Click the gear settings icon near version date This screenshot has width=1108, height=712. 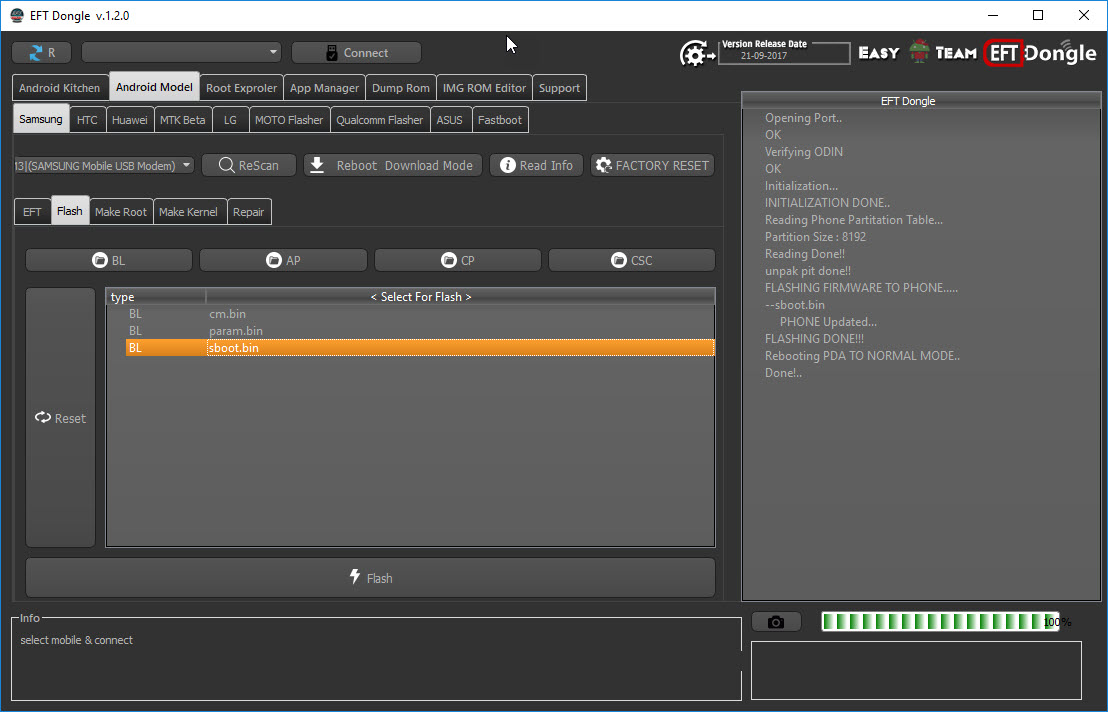tap(697, 54)
